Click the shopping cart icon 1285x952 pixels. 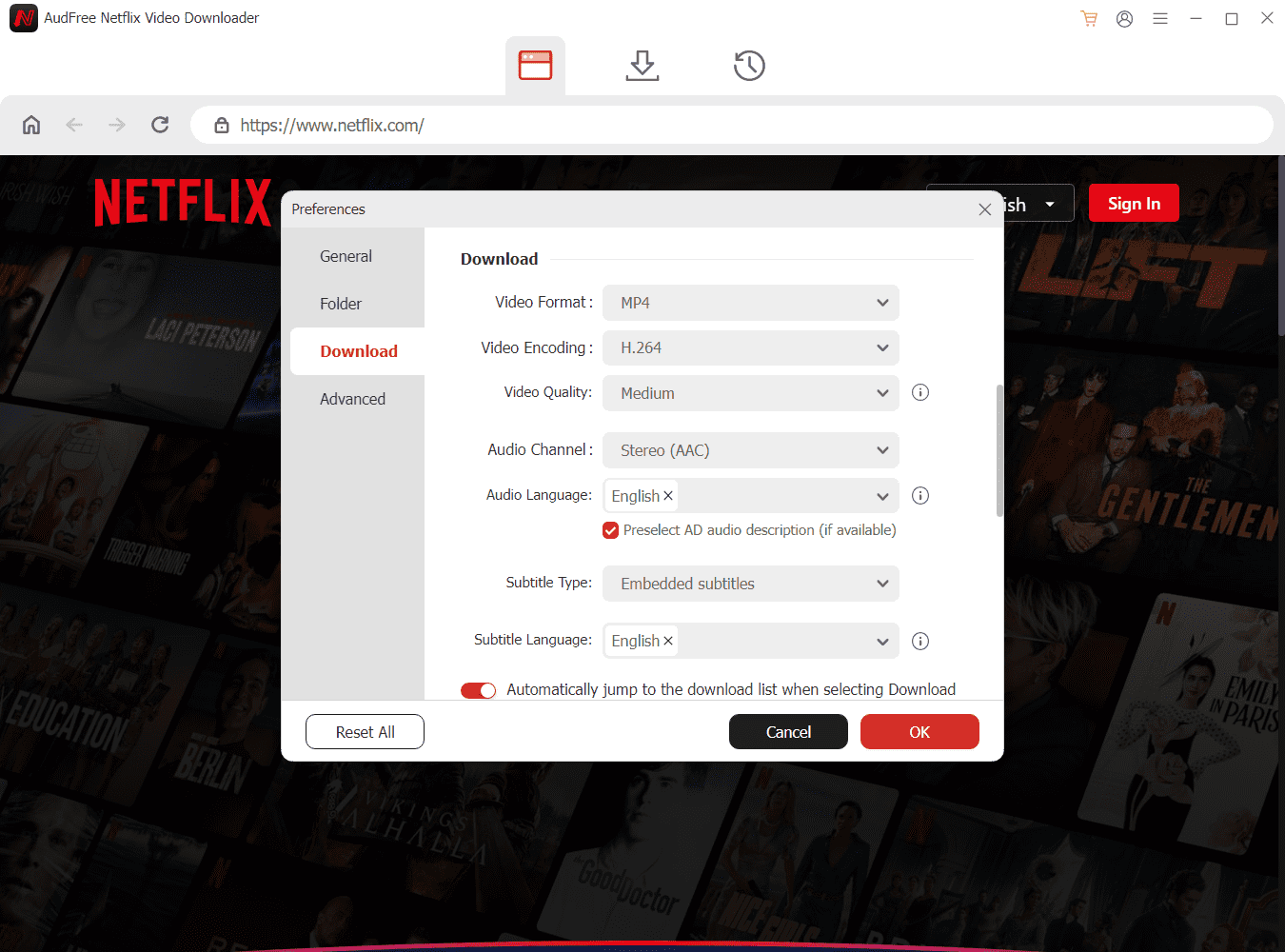tap(1089, 18)
